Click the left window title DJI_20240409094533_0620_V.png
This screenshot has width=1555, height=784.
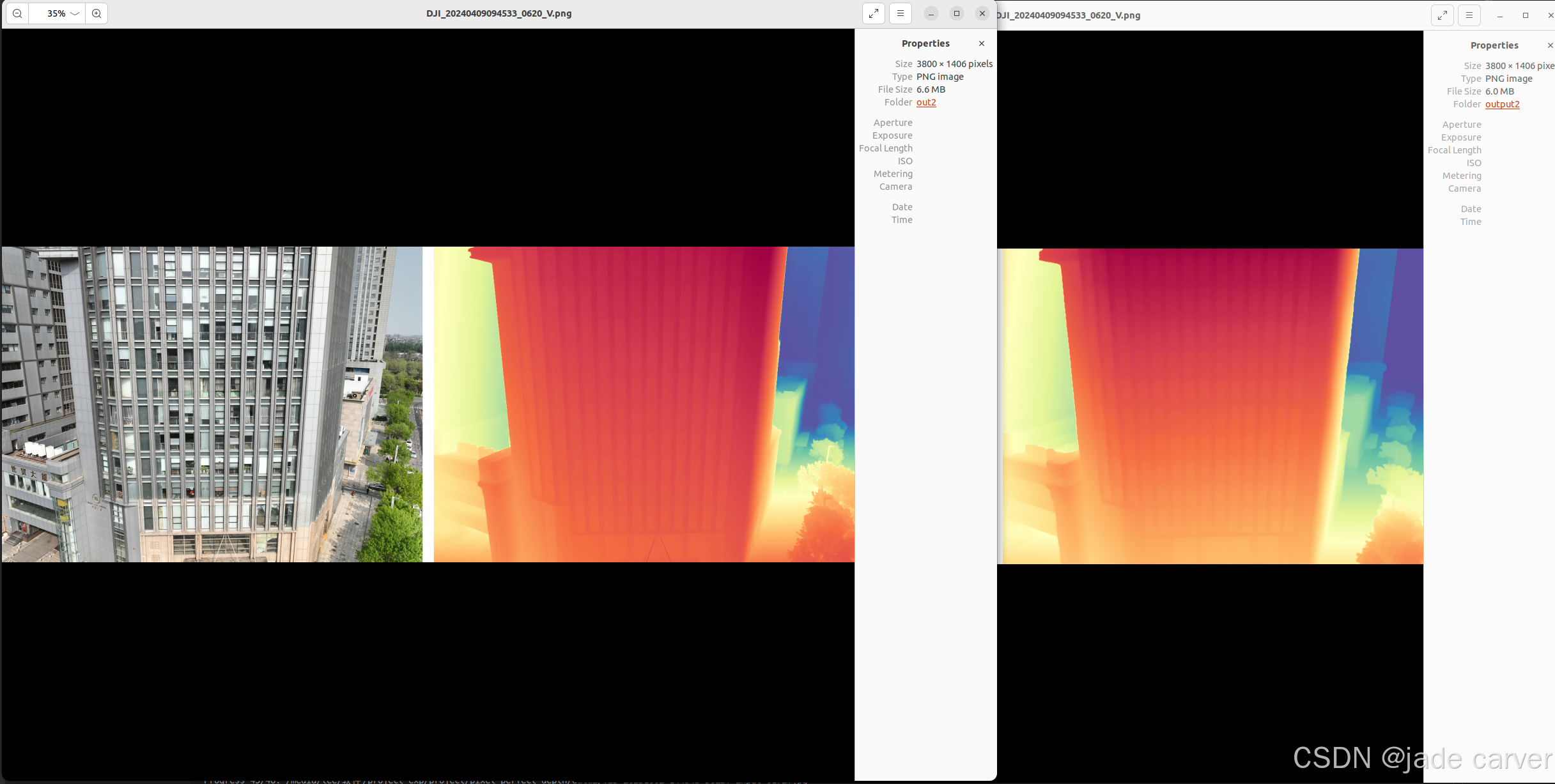click(x=499, y=13)
